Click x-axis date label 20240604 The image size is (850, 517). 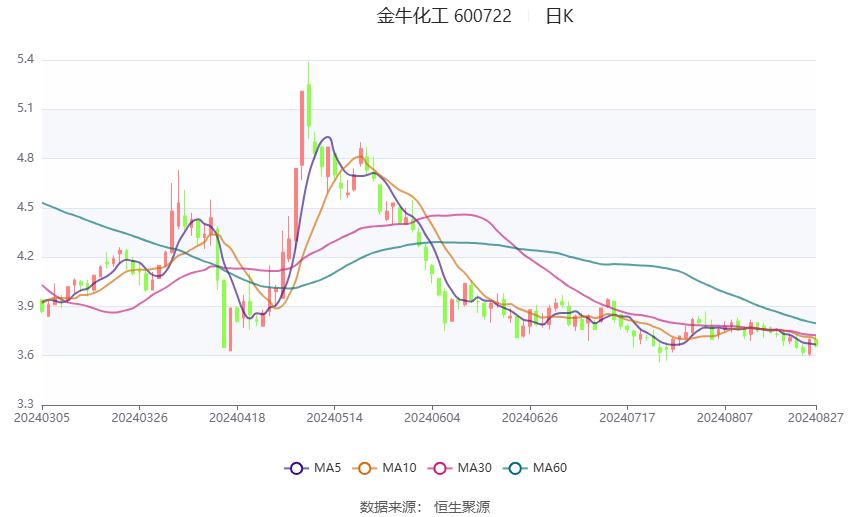[432, 418]
